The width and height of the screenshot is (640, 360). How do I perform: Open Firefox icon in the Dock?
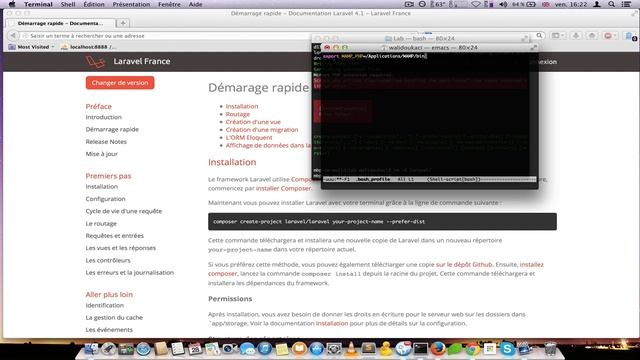pos(438,349)
